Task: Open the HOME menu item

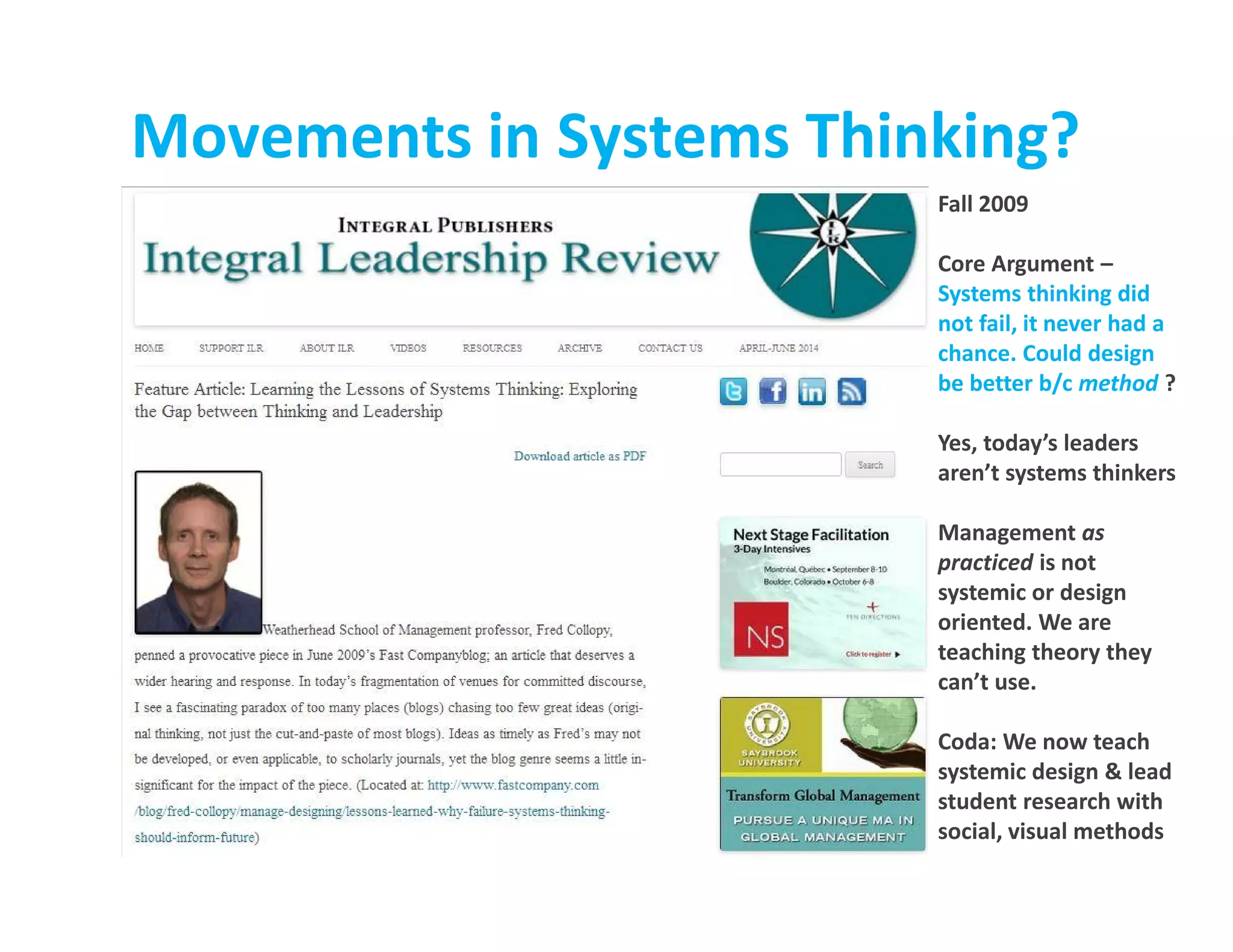Action: [x=149, y=348]
